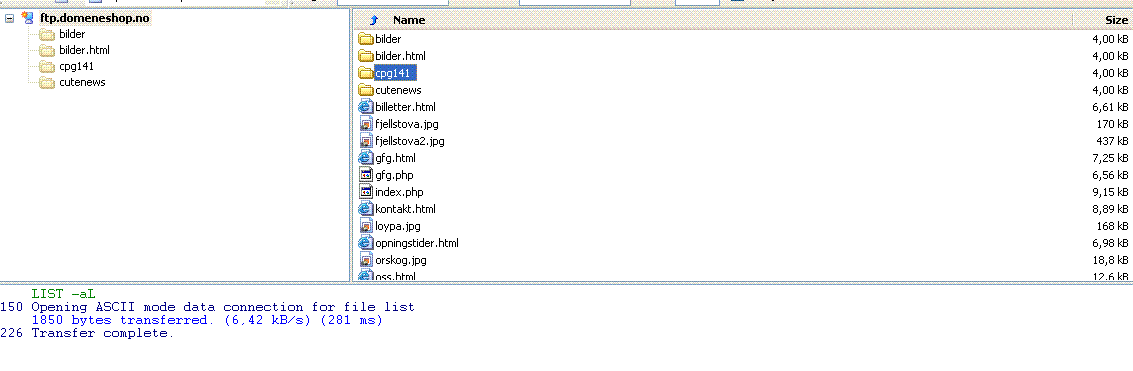Click fjellstova2.jpg image file icon
The width and height of the screenshot is (1133, 371).
coord(366,141)
